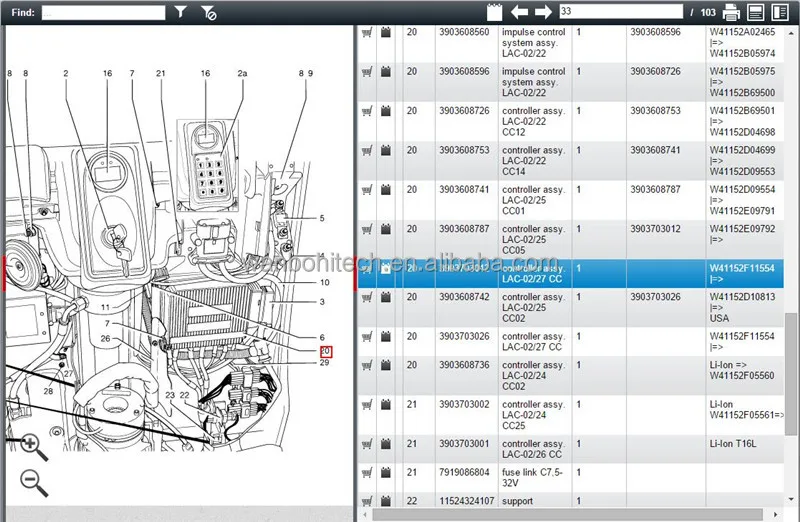Select callout number 10 in the diagram
This screenshot has width=800, height=522.
coord(324,283)
